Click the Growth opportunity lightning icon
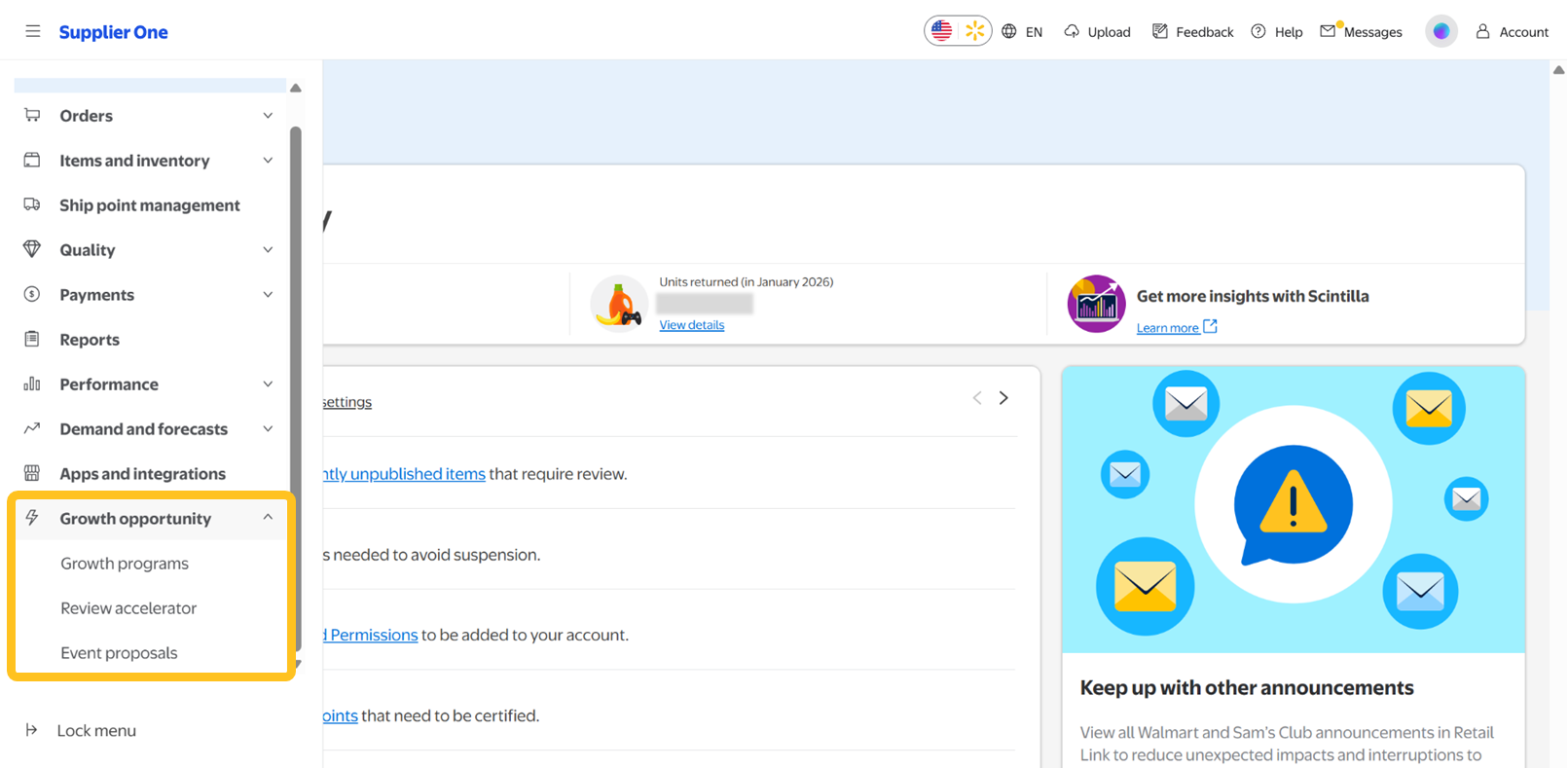1568x768 pixels. [32, 518]
